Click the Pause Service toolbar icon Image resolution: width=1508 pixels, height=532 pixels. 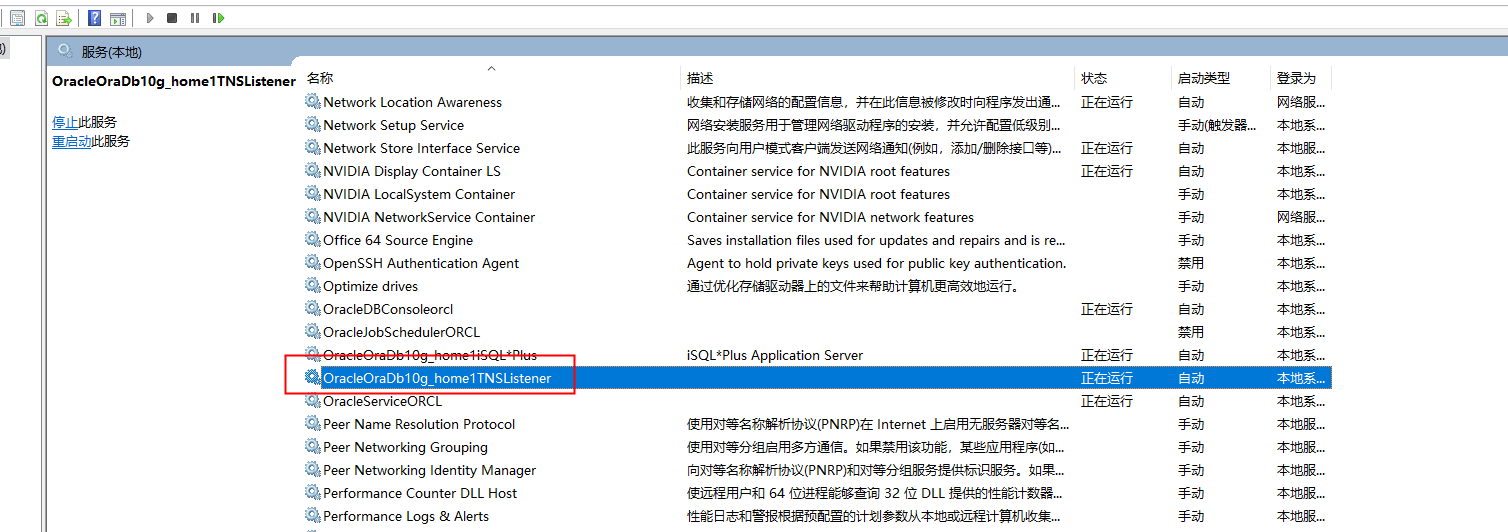tap(195, 18)
